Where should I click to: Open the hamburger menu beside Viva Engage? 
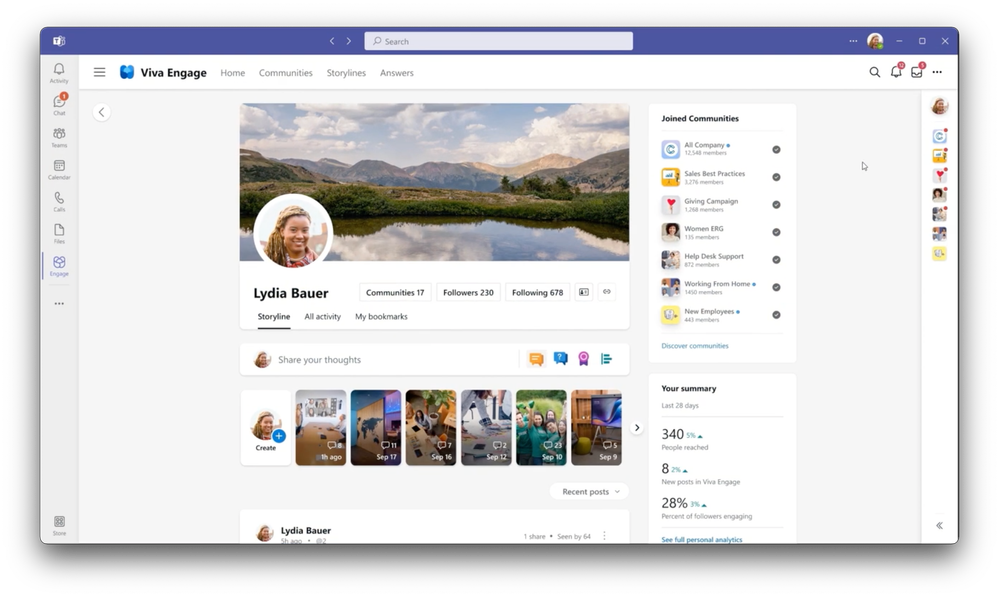pyautogui.click(x=99, y=73)
